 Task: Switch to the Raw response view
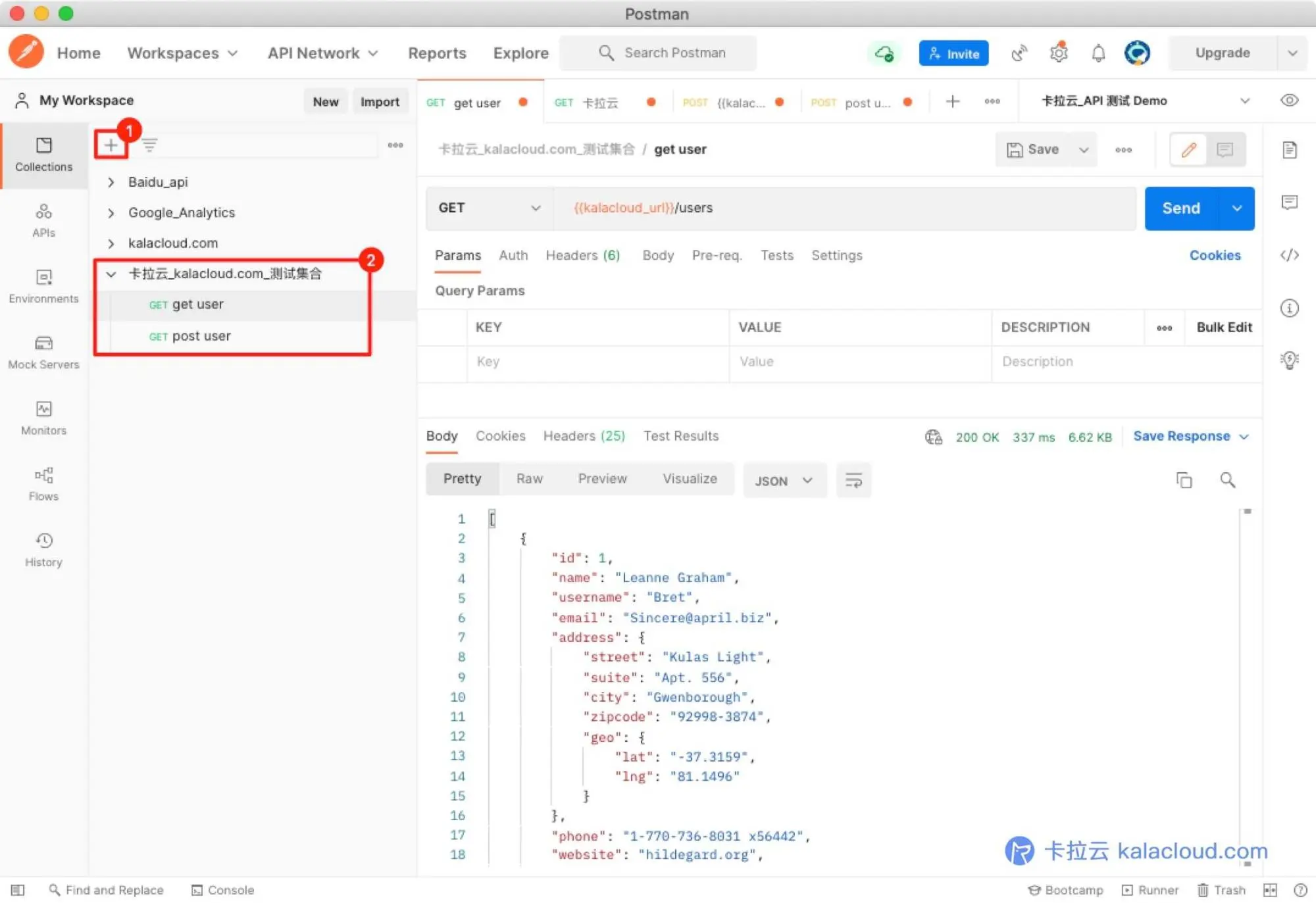[x=529, y=479]
